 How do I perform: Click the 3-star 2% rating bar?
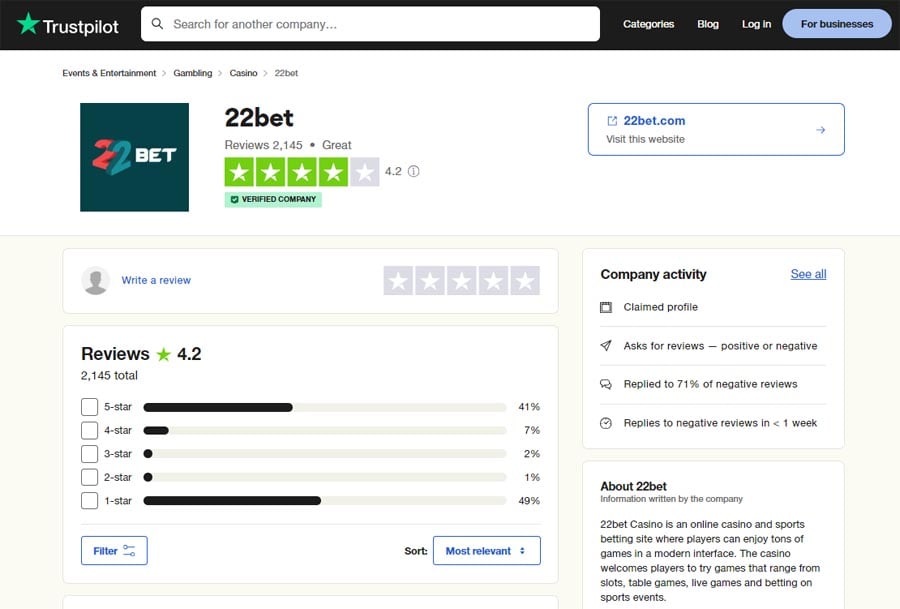(x=325, y=454)
